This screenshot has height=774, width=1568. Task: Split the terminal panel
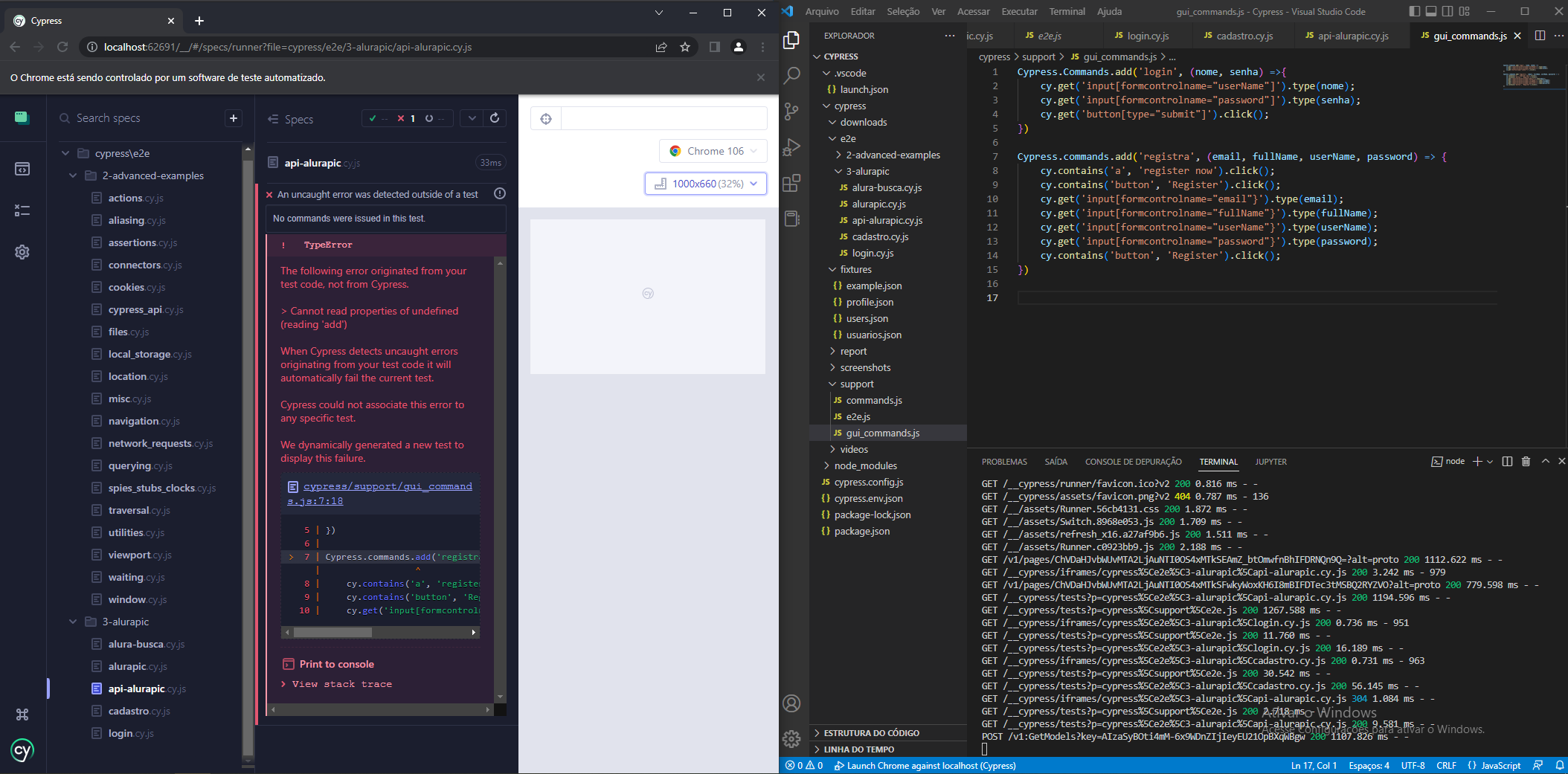(1507, 462)
